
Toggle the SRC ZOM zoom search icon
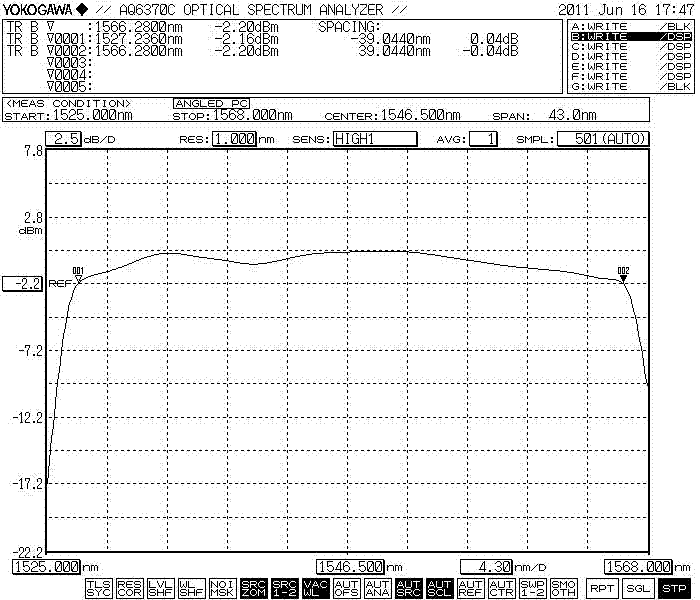click(254, 588)
